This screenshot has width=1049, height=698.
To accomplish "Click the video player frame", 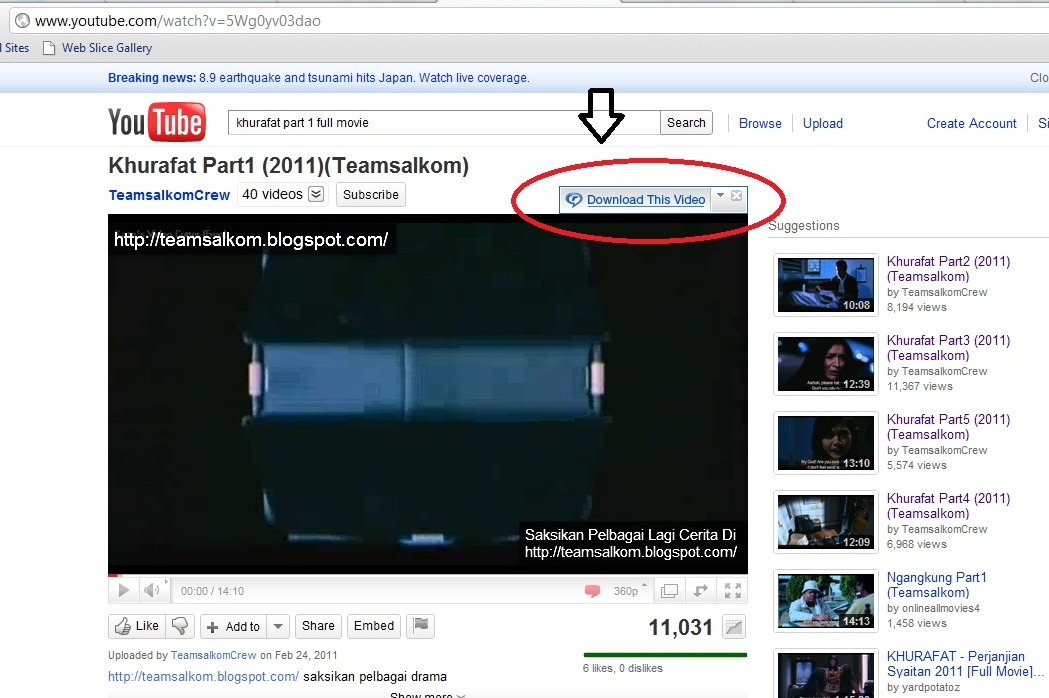I will [427, 394].
